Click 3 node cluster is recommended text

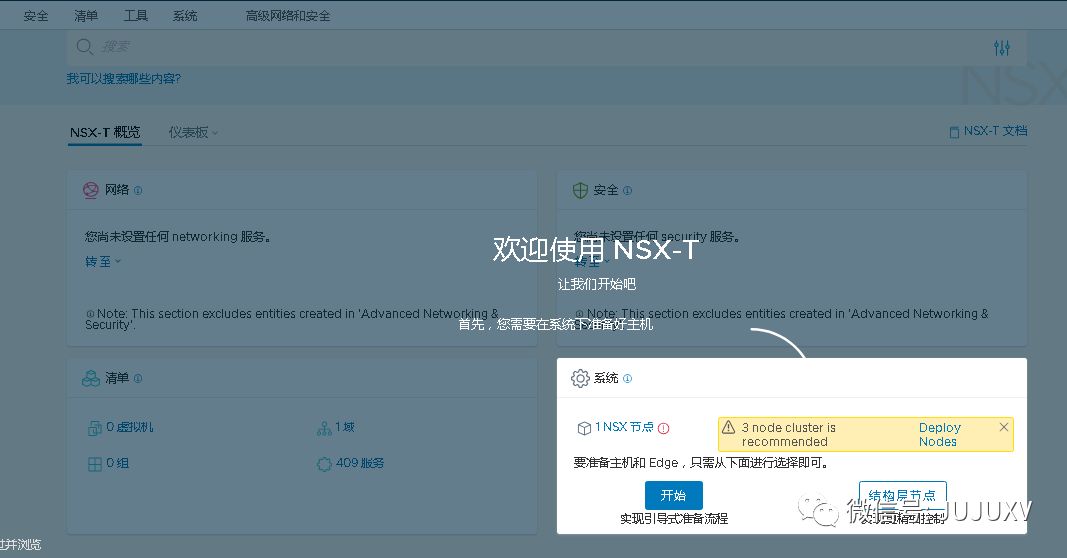(x=789, y=434)
